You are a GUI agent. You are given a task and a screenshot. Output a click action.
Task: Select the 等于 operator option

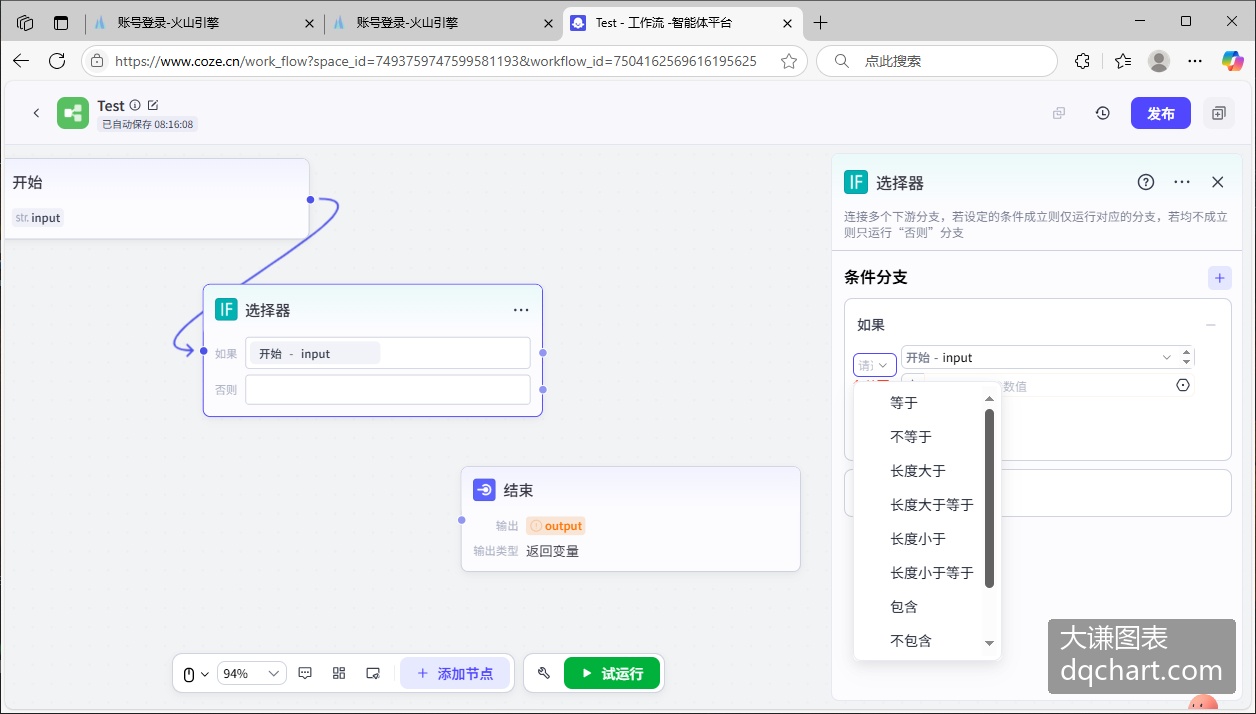pyautogui.click(x=904, y=403)
